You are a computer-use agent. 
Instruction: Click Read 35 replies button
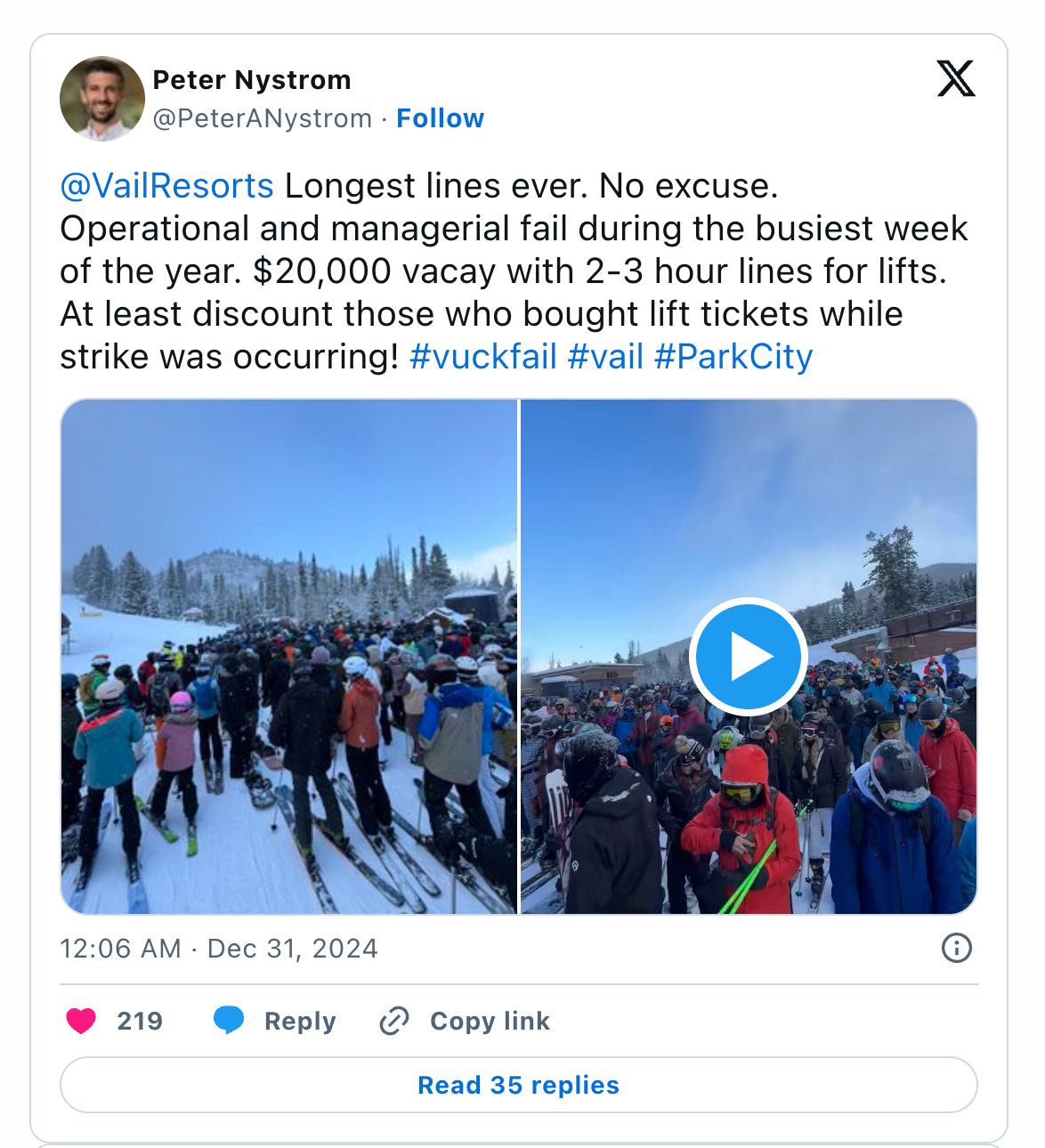[x=519, y=1085]
